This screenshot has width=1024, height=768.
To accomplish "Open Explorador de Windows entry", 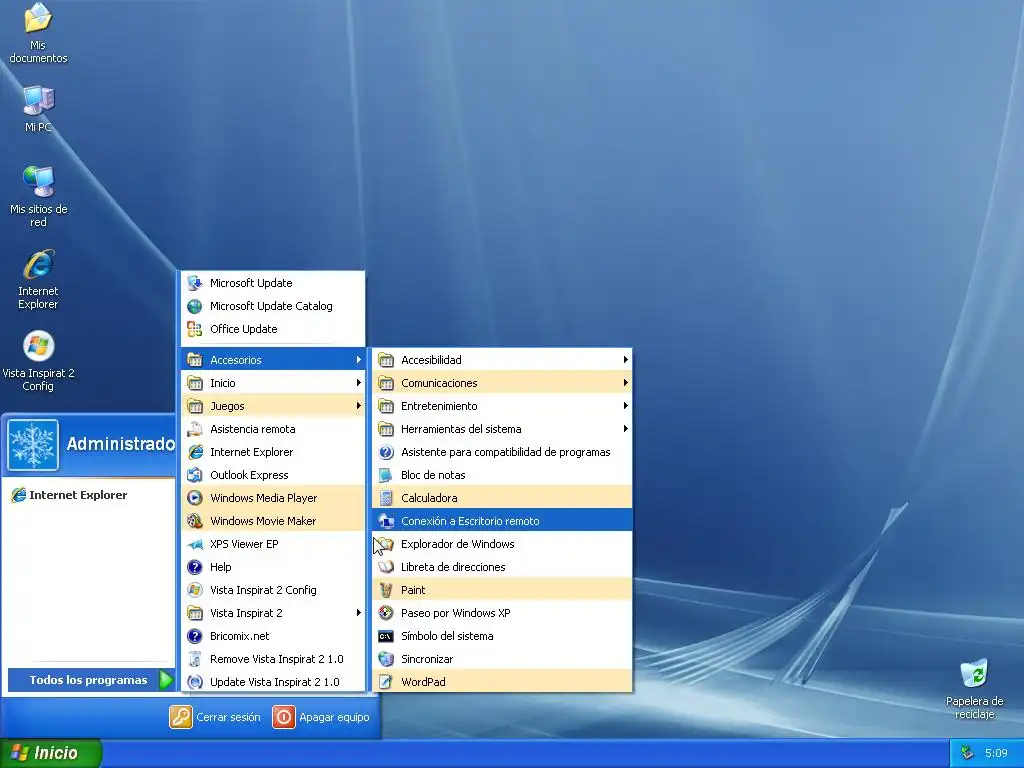I will click(502, 544).
